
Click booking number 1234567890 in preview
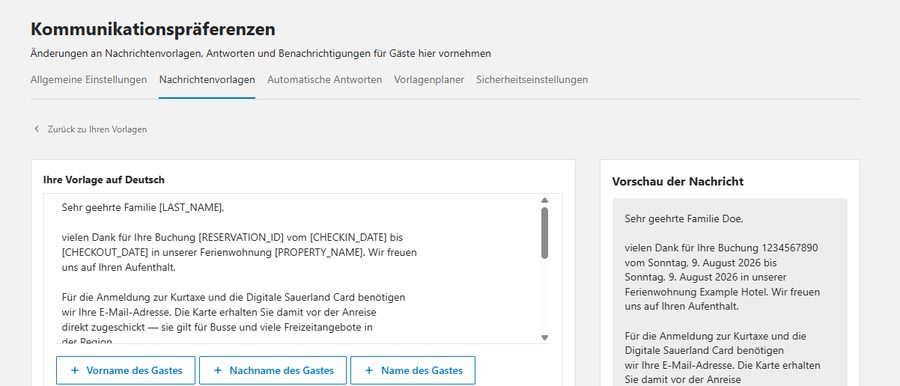coord(789,248)
